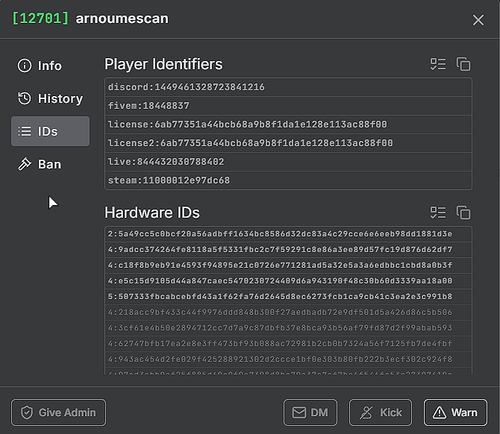Click the History clock icon
Image resolution: width=500 pixels, height=434 pixels.
(24, 99)
